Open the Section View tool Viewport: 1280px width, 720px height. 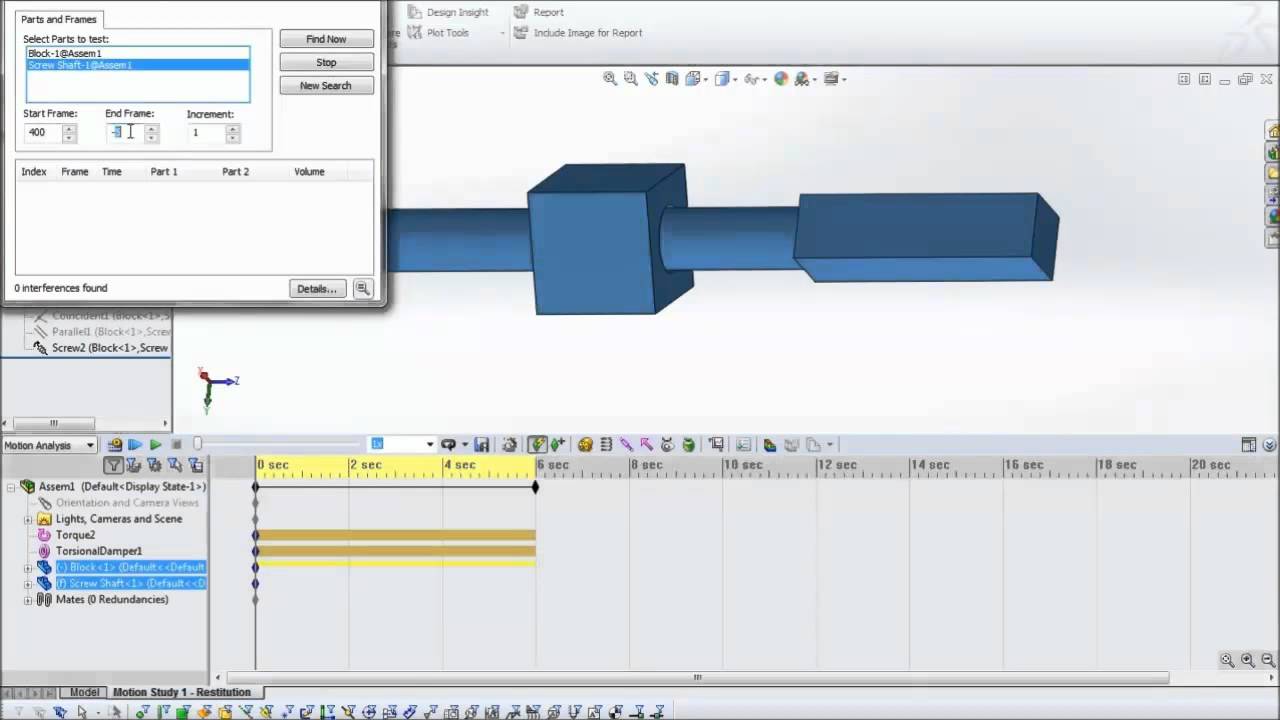[x=672, y=79]
